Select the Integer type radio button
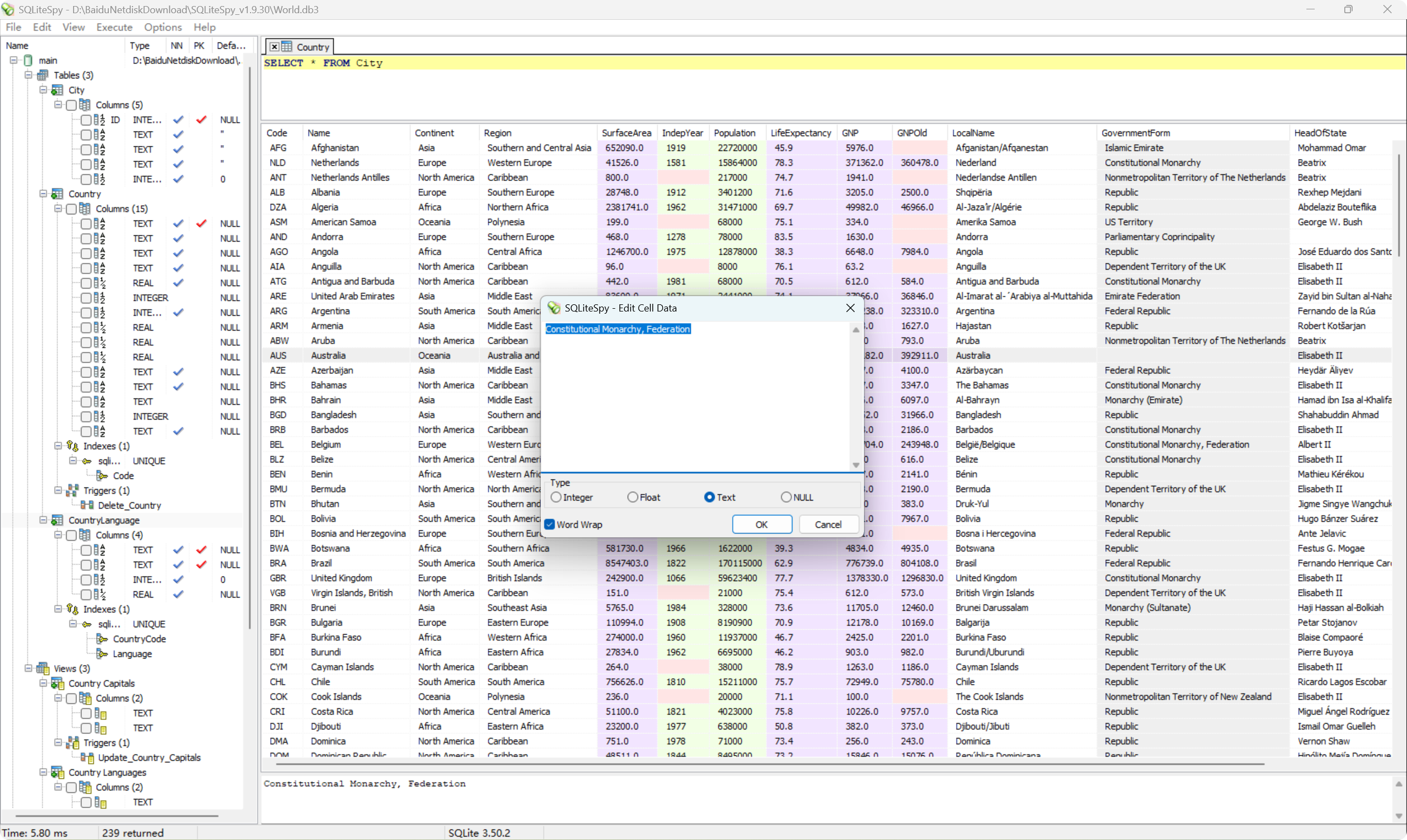 [x=556, y=497]
